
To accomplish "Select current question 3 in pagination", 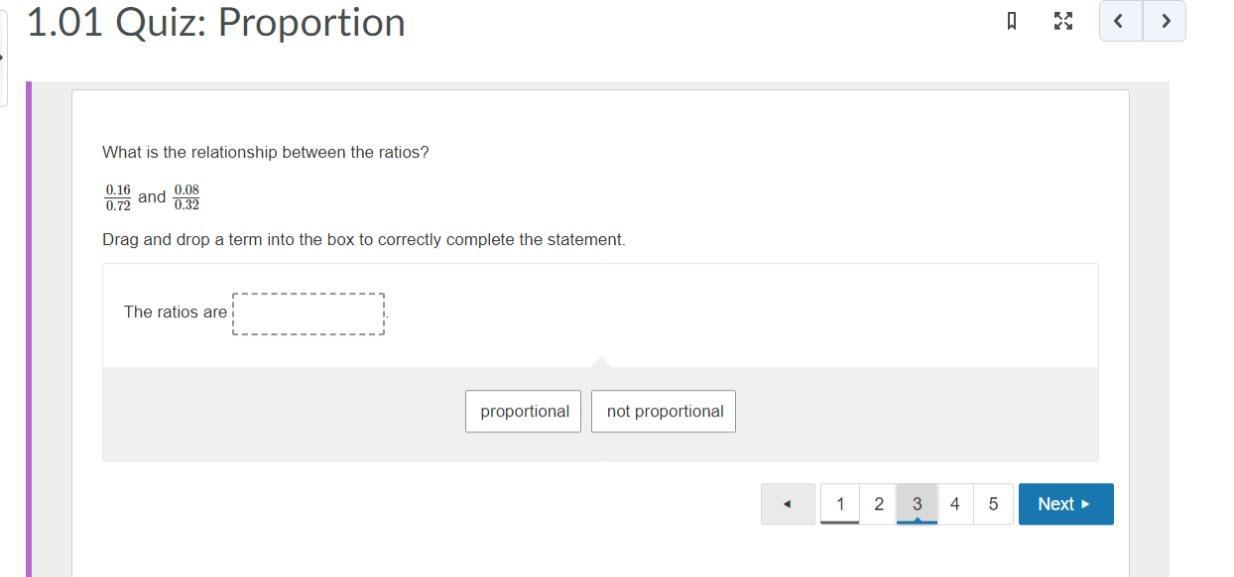I will 916,504.
